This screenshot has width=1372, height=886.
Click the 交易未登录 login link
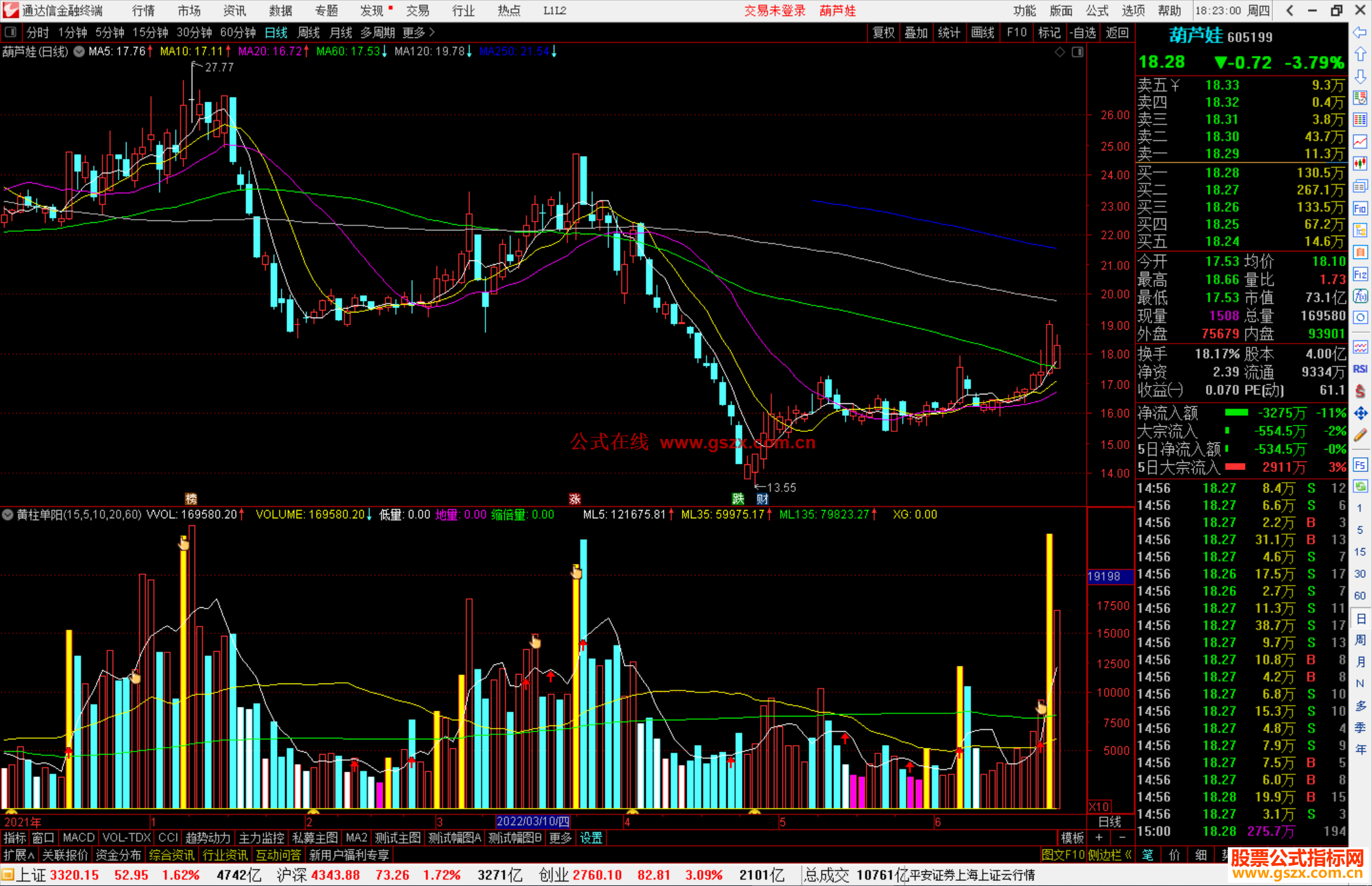tap(774, 10)
